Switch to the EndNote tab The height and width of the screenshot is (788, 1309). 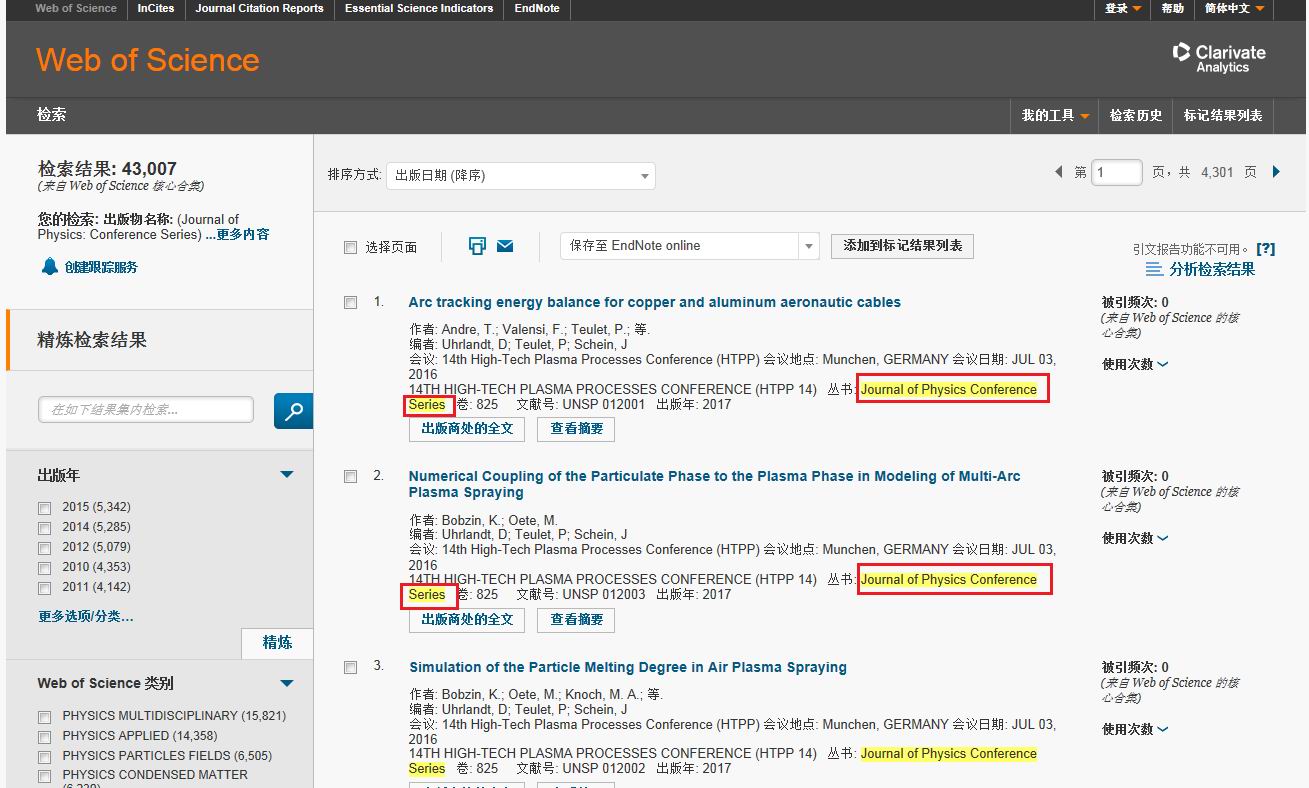tap(537, 8)
